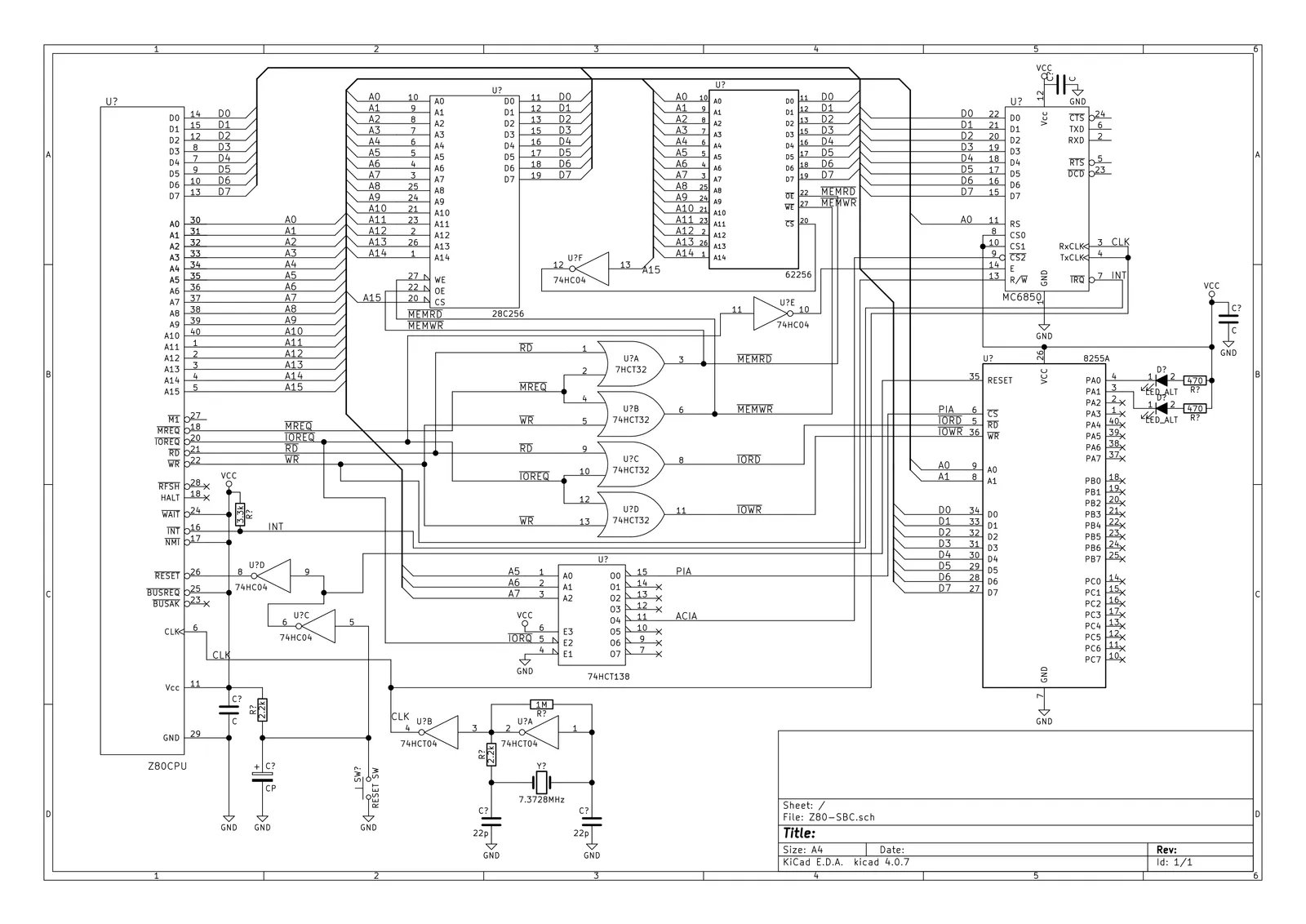The width and height of the screenshot is (1306, 924).
Task: Click the polarized CP capacitor symbol
Action: coord(263,776)
